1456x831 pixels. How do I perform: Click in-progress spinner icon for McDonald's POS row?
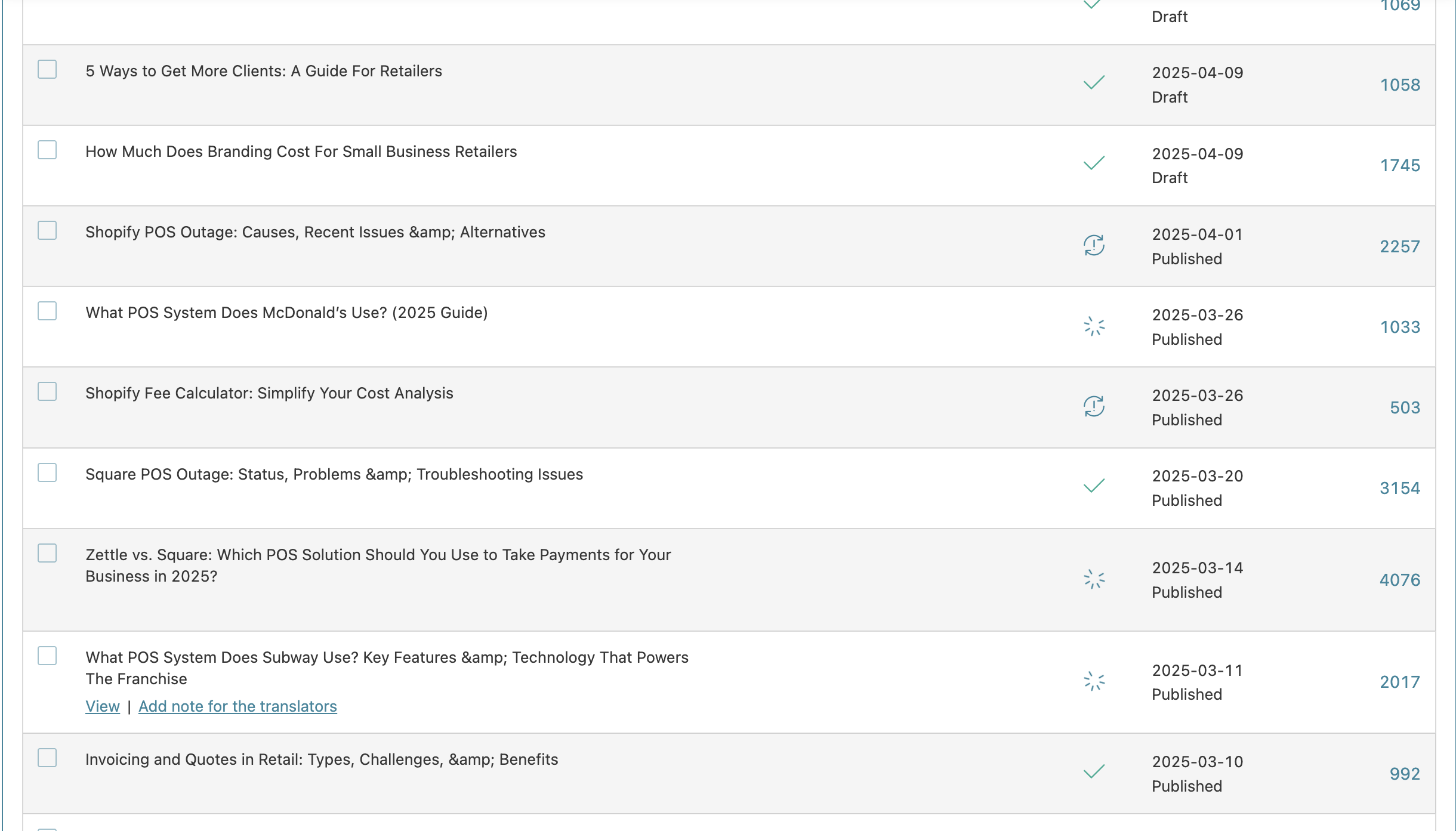pyautogui.click(x=1094, y=326)
